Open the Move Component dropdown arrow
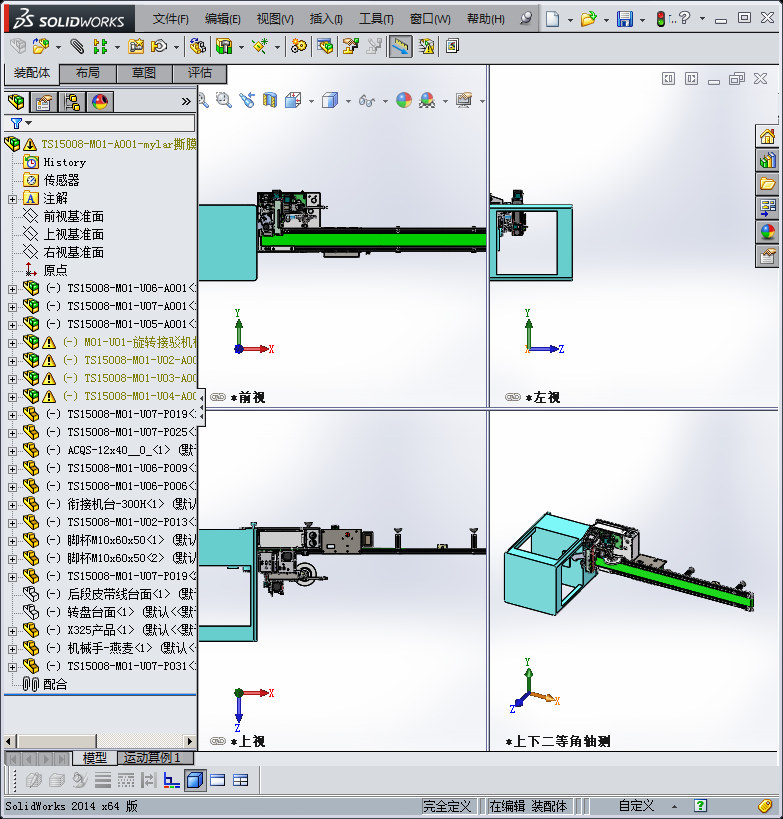783x819 pixels. 176,48
